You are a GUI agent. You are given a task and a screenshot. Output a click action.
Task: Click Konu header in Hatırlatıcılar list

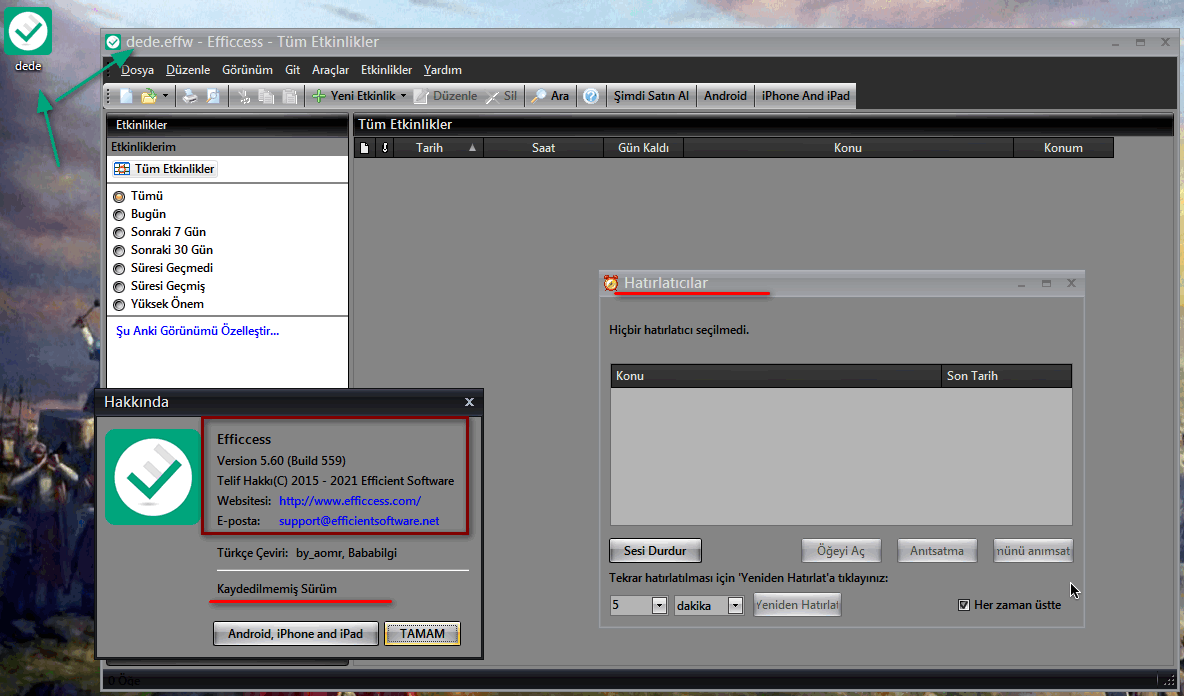click(x=775, y=376)
